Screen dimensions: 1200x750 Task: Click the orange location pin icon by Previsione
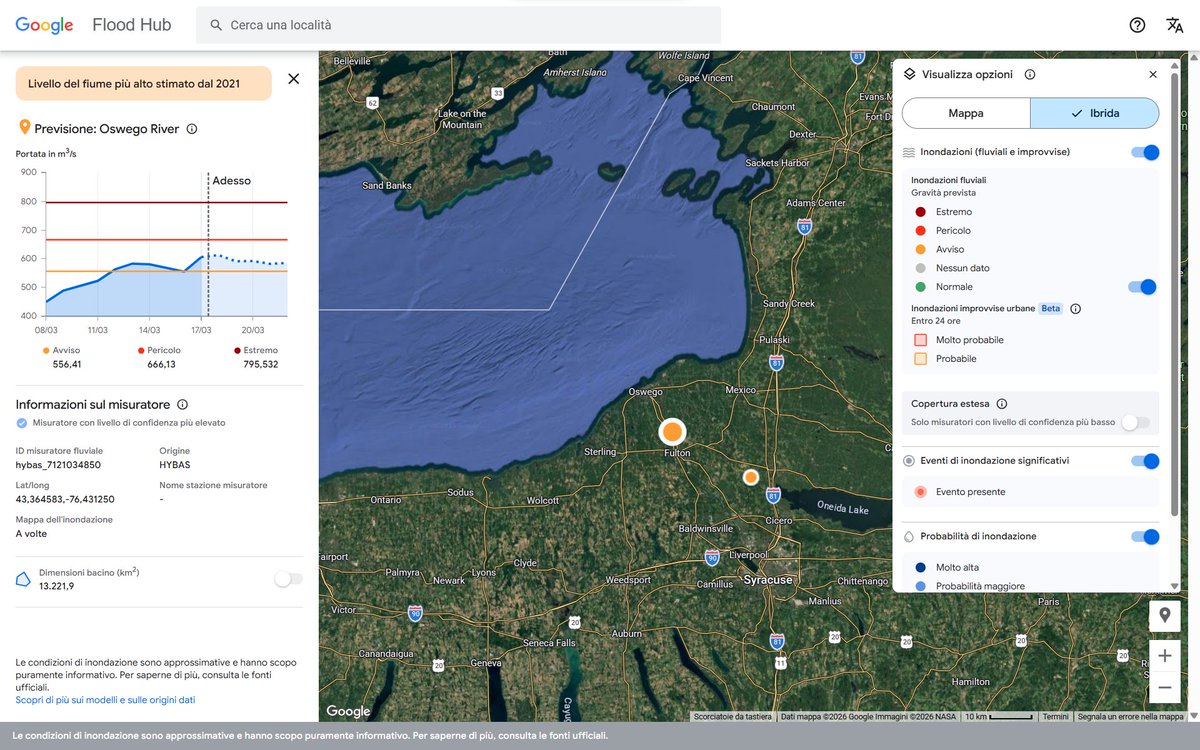click(24, 128)
